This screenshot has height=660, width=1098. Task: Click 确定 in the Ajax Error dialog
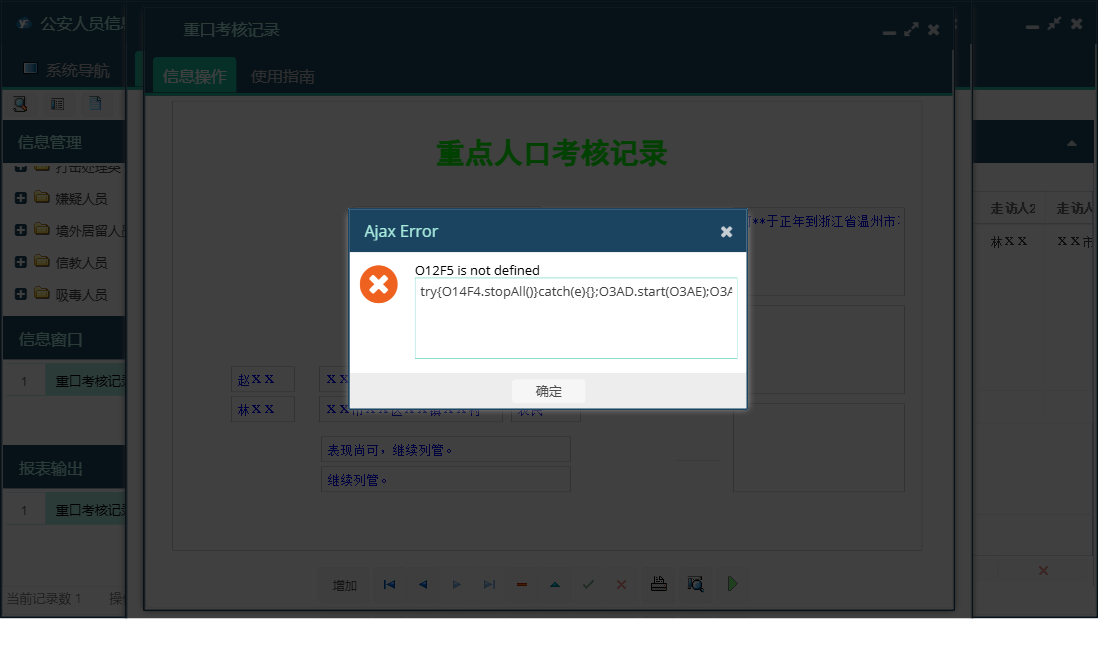click(x=548, y=391)
